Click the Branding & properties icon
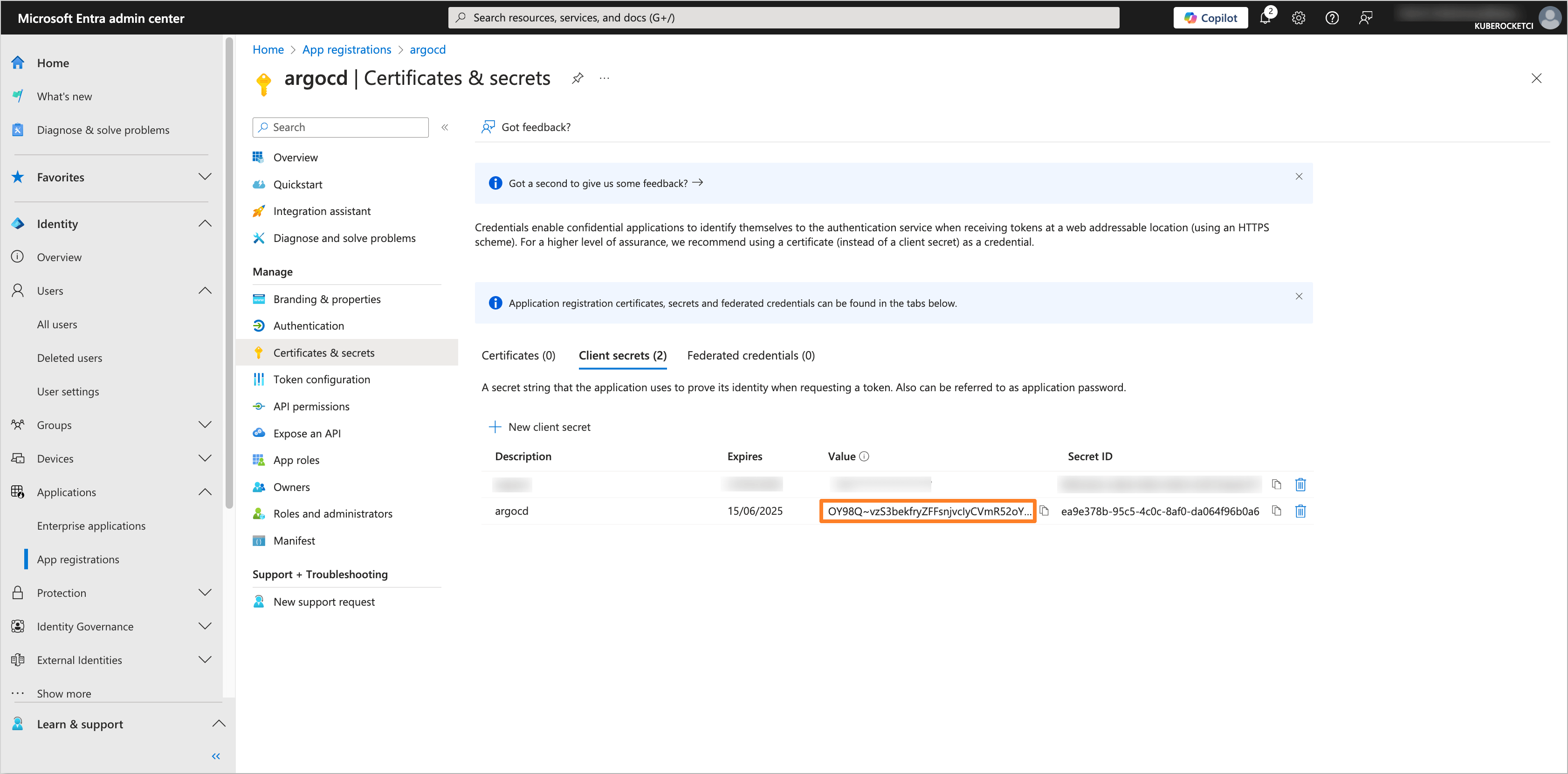This screenshot has height=774, width=1568. point(259,298)
